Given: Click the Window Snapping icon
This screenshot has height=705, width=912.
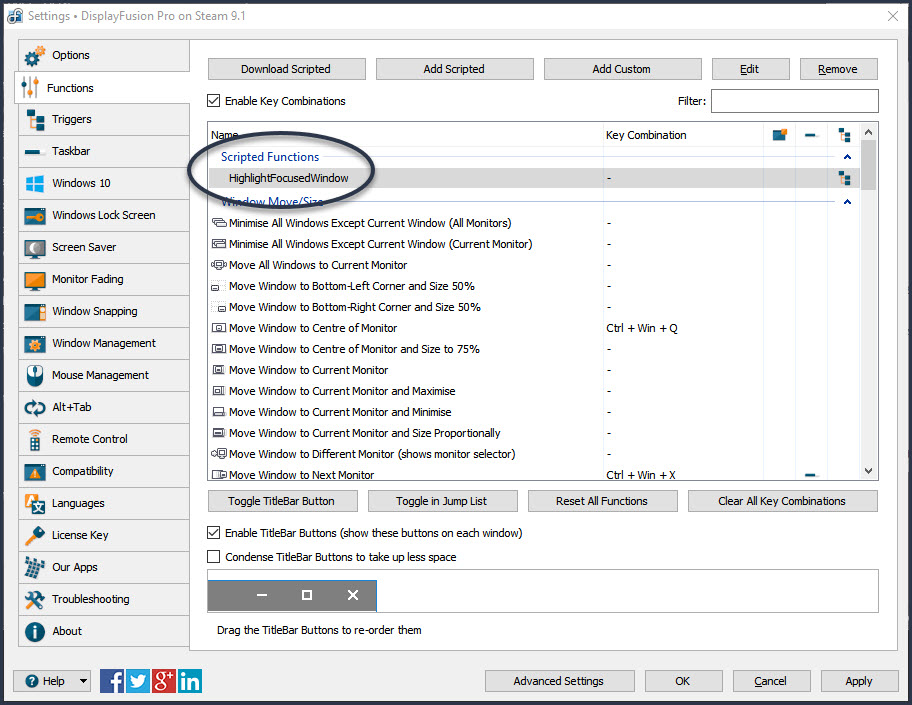Looking at the screenshot, I should coord(35,312).
